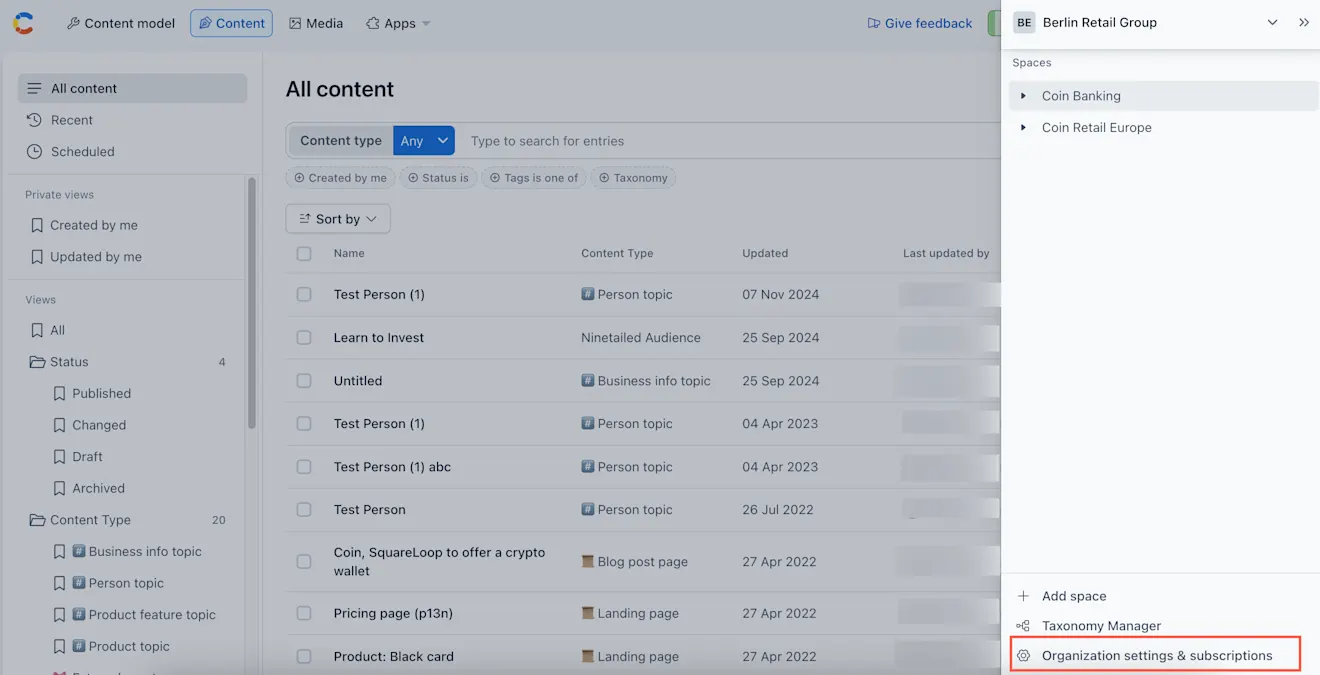
Task: Toggle the select-all entries checkbox
Action: 304,254
